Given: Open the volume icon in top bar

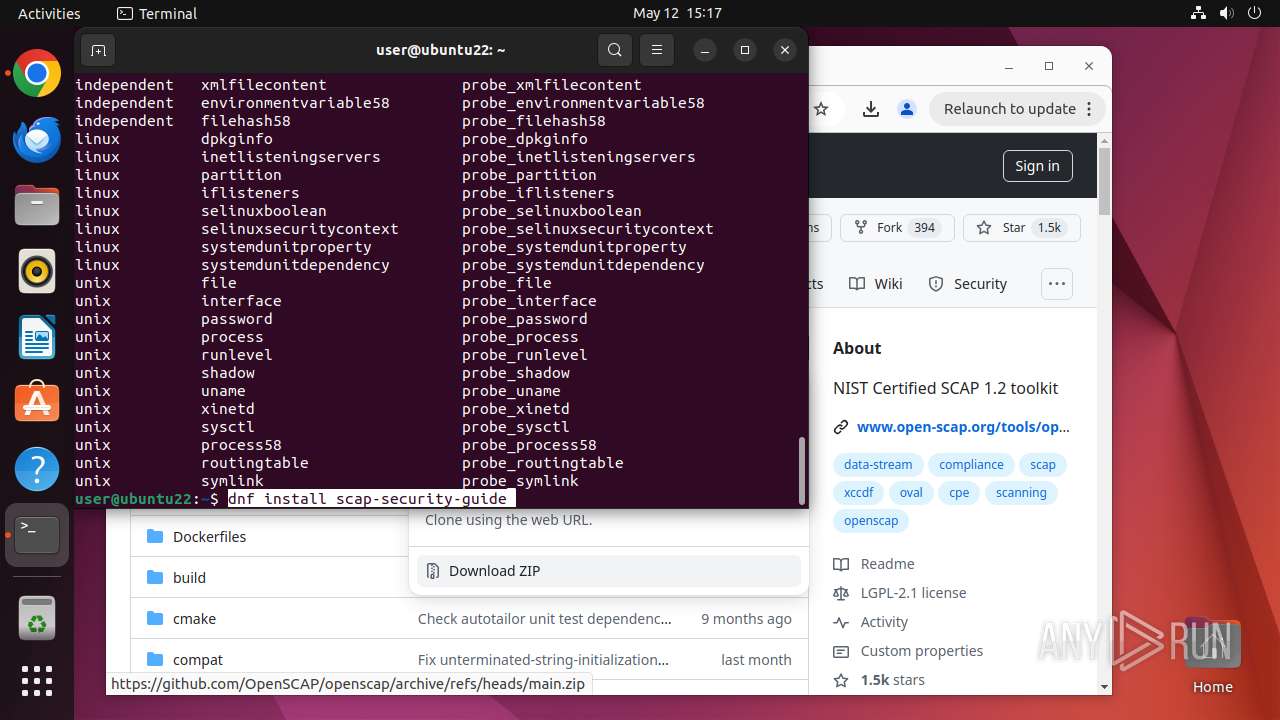Looking at the screenshot, I should [1227, 14].
